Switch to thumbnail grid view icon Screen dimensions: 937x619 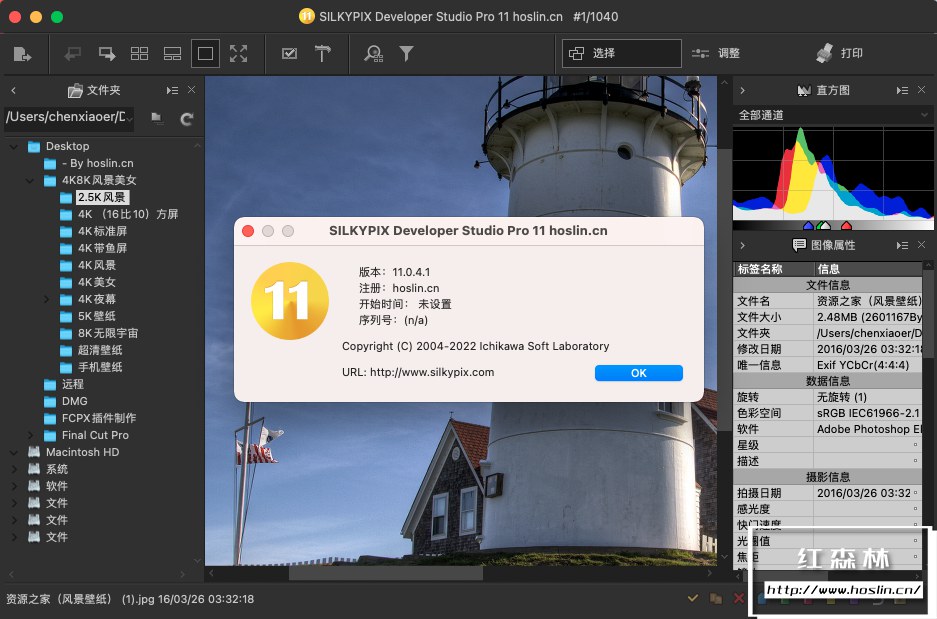[140, 54]
